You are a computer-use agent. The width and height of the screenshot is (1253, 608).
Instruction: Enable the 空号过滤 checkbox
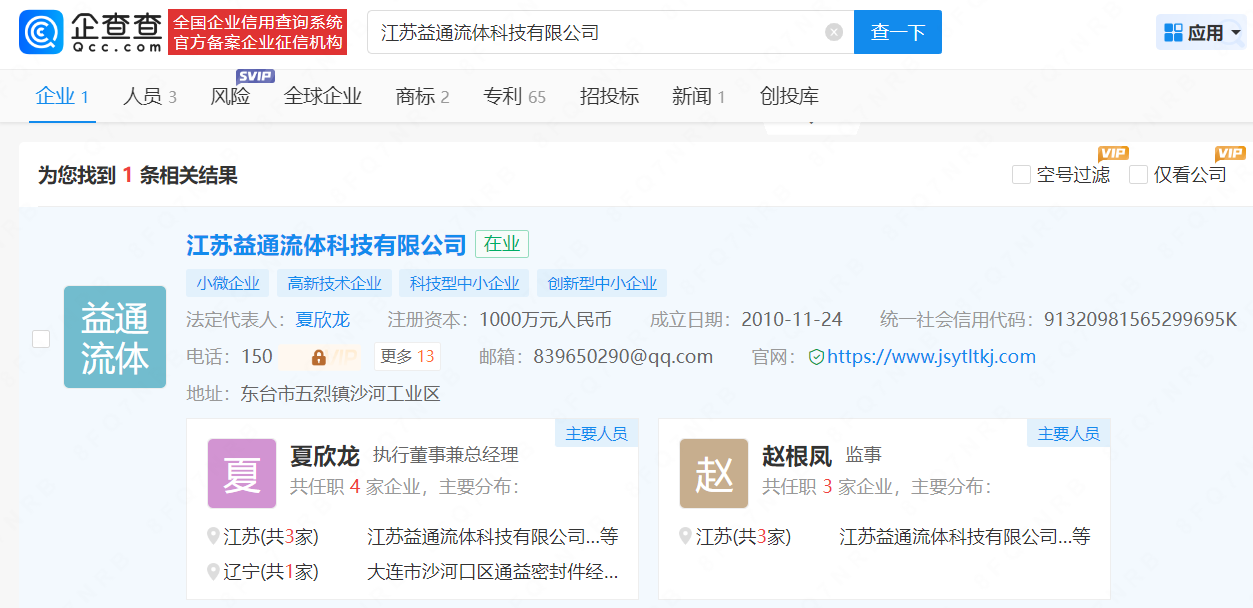tap(1021, 175)
